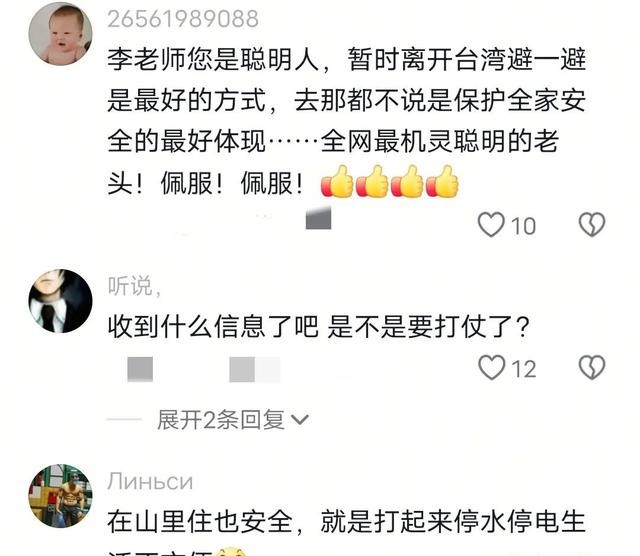
Task: Click the leftmost gray blurred box under 听说's comment
Action: click(x=140, y=369)
